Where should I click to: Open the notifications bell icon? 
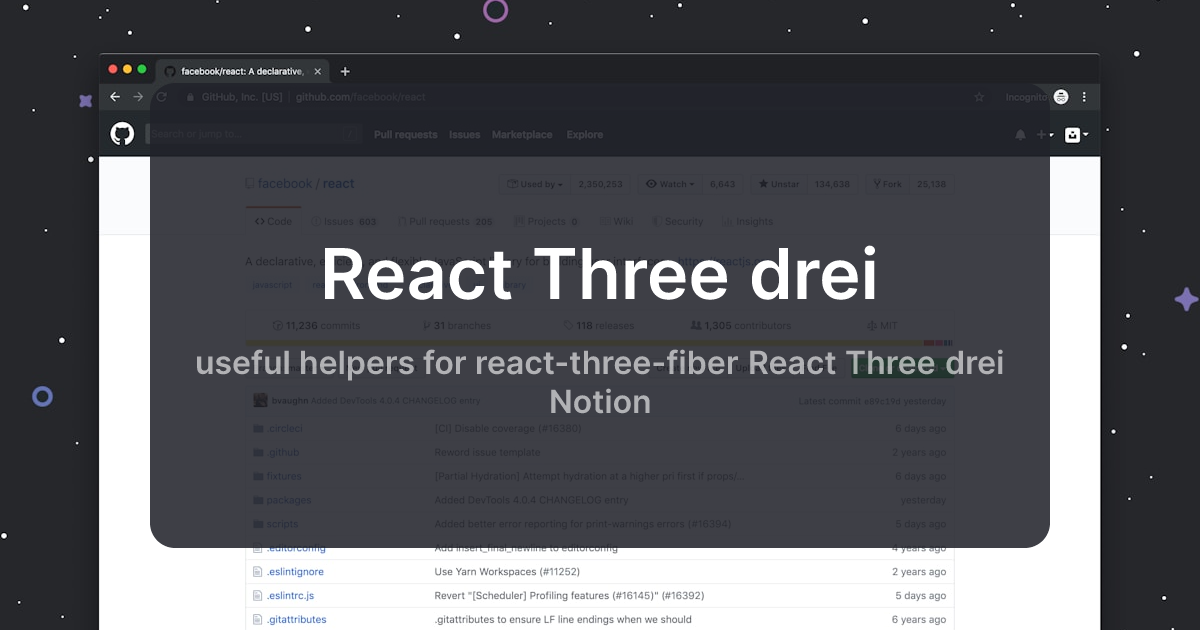point(1020,134)
